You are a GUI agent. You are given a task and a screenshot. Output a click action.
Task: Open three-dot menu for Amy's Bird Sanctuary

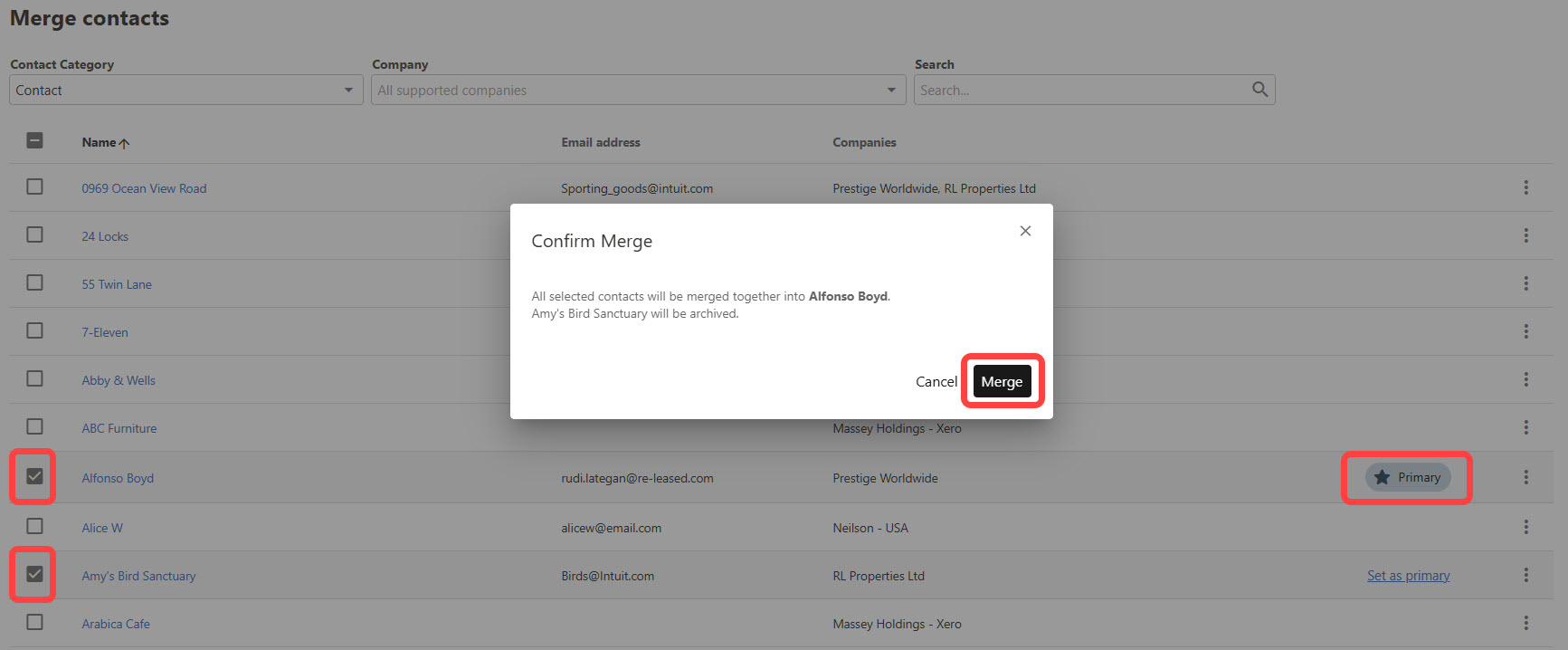1525,575
